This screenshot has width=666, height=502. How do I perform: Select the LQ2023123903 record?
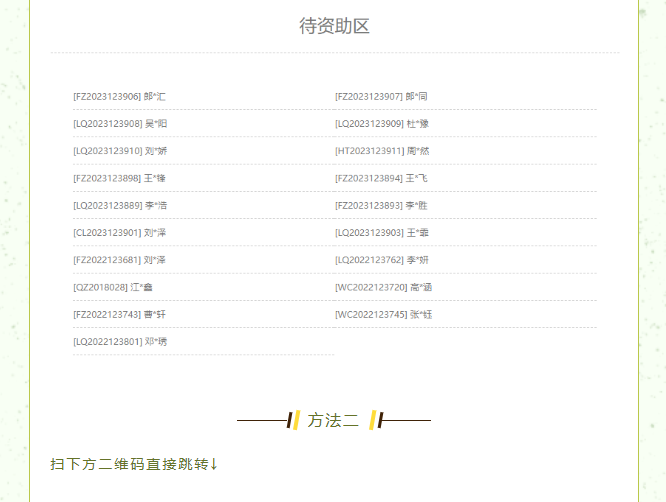point(382,232)
